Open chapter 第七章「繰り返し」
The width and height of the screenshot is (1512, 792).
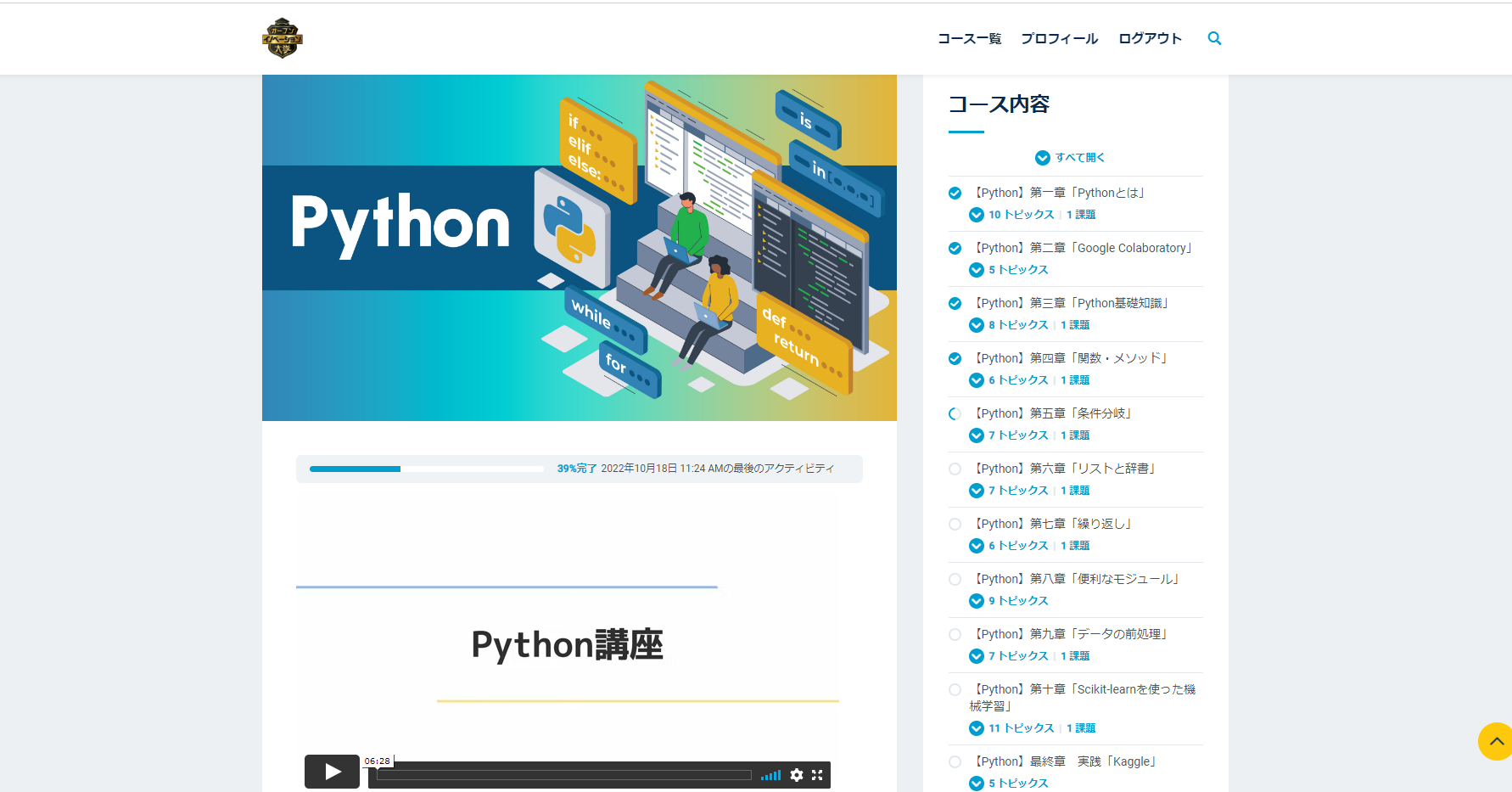1053,524
